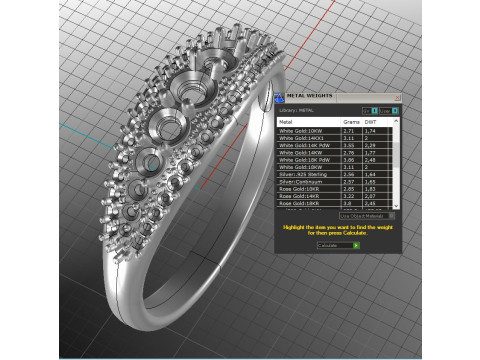Click the 1,74 DWT value cell
Viewport: 480px width, 360px height.
coord(375,131)
